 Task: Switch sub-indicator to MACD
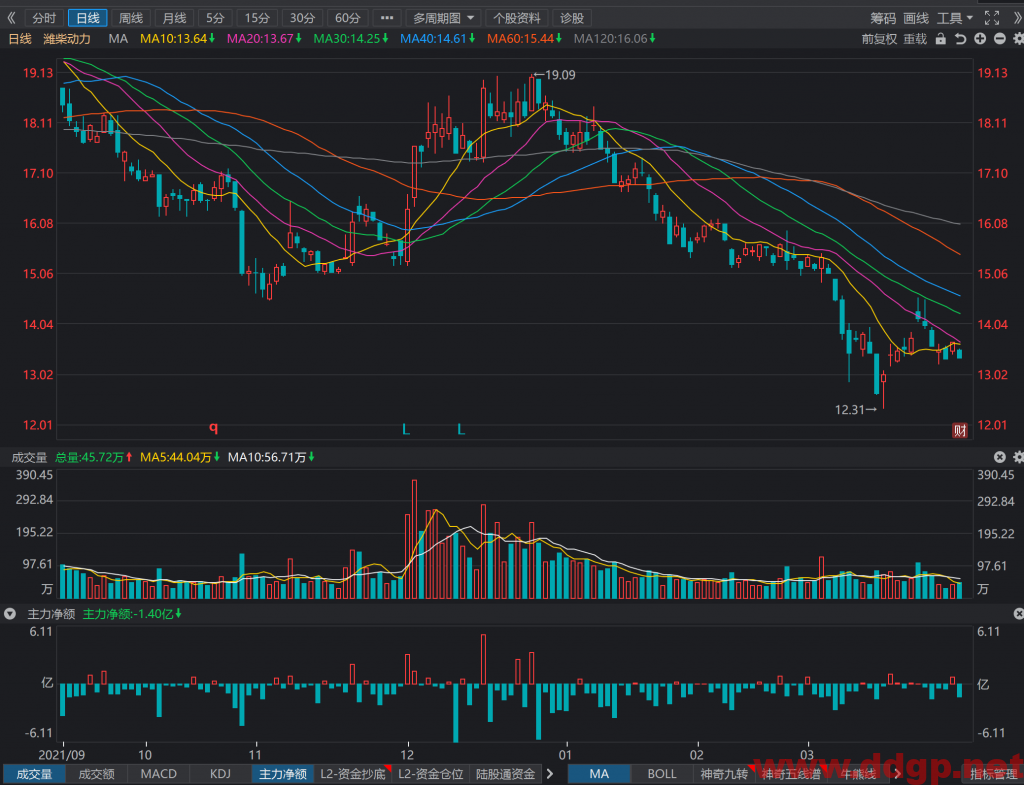point(159,774)
